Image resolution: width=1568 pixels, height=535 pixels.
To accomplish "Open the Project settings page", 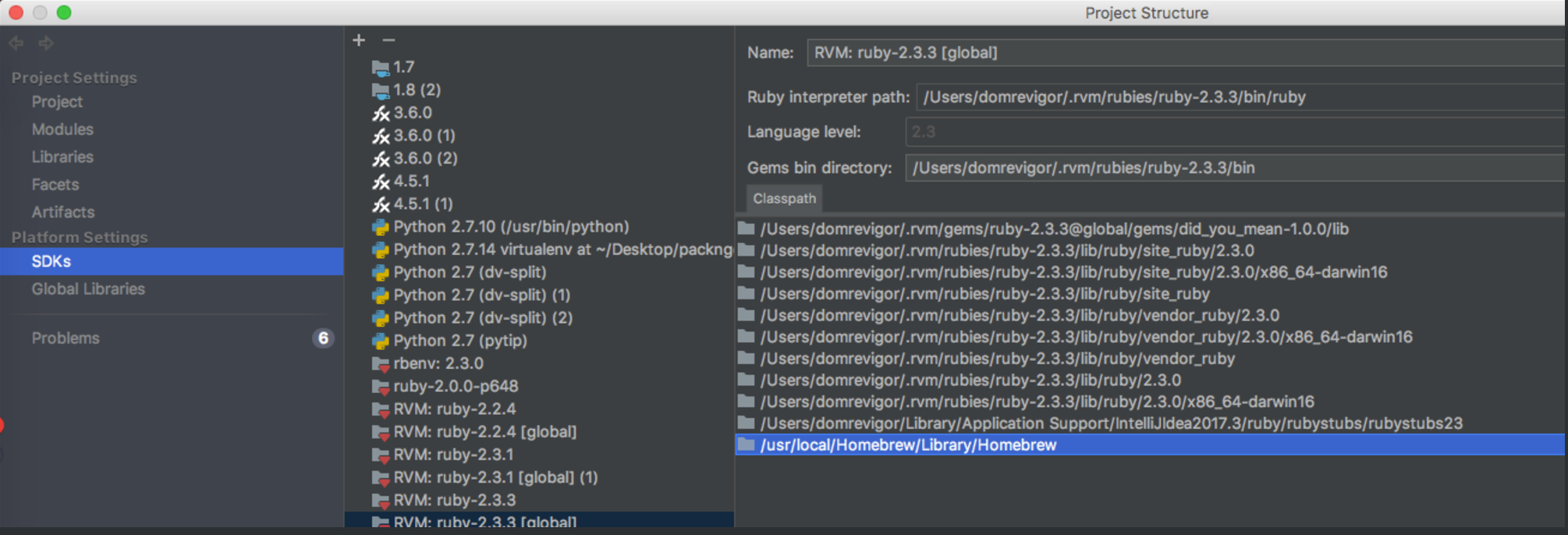I will pos(57,101).
